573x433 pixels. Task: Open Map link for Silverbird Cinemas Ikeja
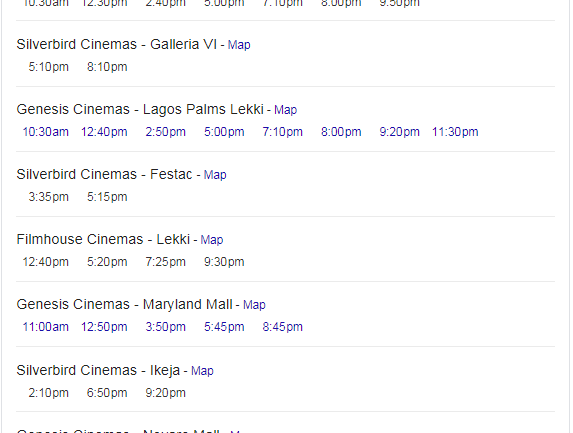pyautogui.click(x=202, y=371)
